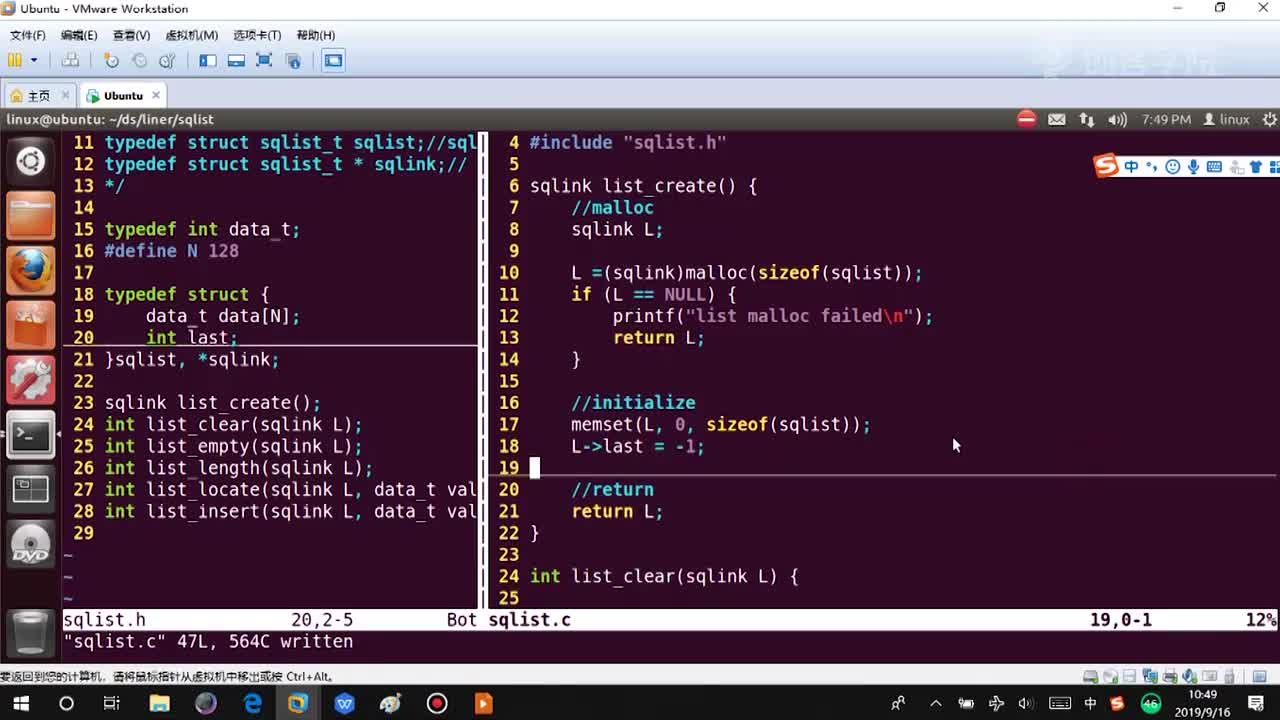This screenshot has width=1280, height=720.
Task: Pause the virtual machine with yellow suspend icon
Action: tap(15, 60)
